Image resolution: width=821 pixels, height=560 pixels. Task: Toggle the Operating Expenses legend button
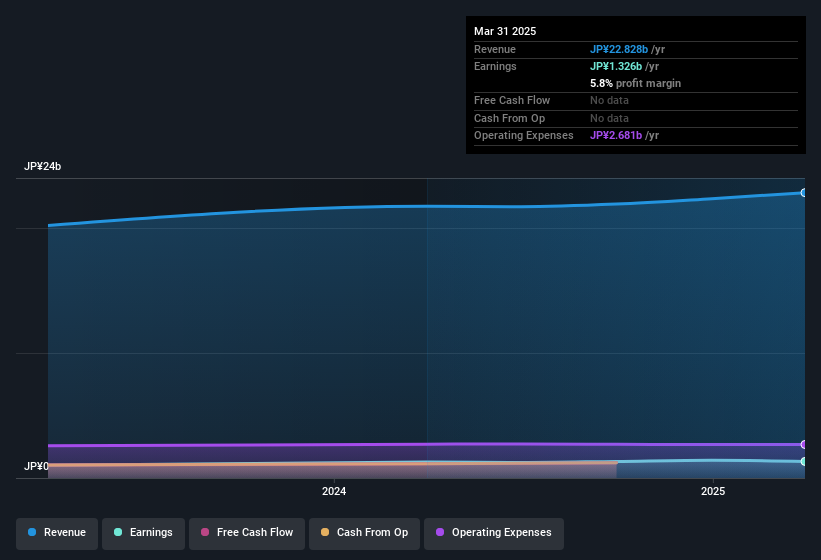click(494, 533)
